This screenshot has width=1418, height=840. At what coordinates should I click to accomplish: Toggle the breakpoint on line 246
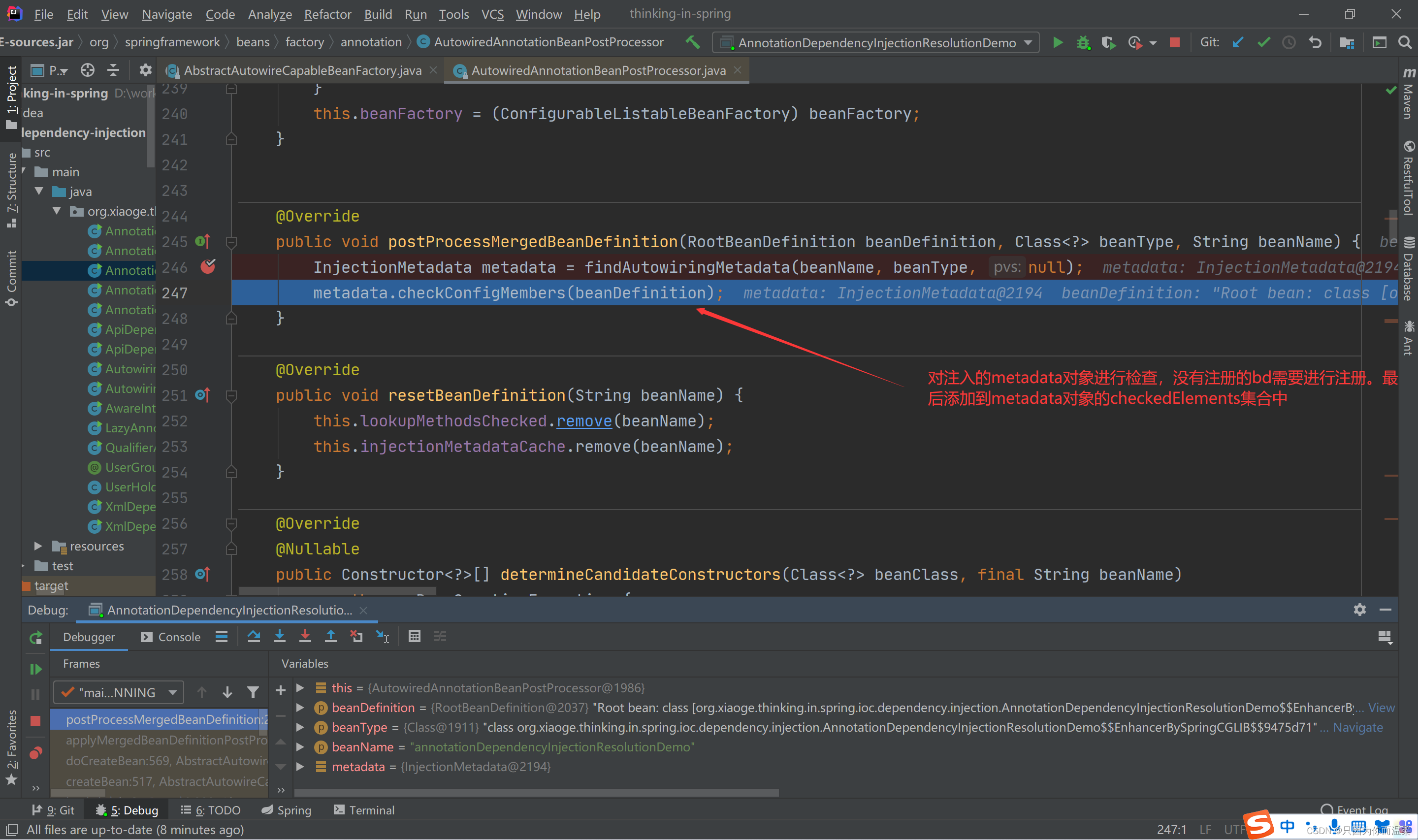(208, 266)
